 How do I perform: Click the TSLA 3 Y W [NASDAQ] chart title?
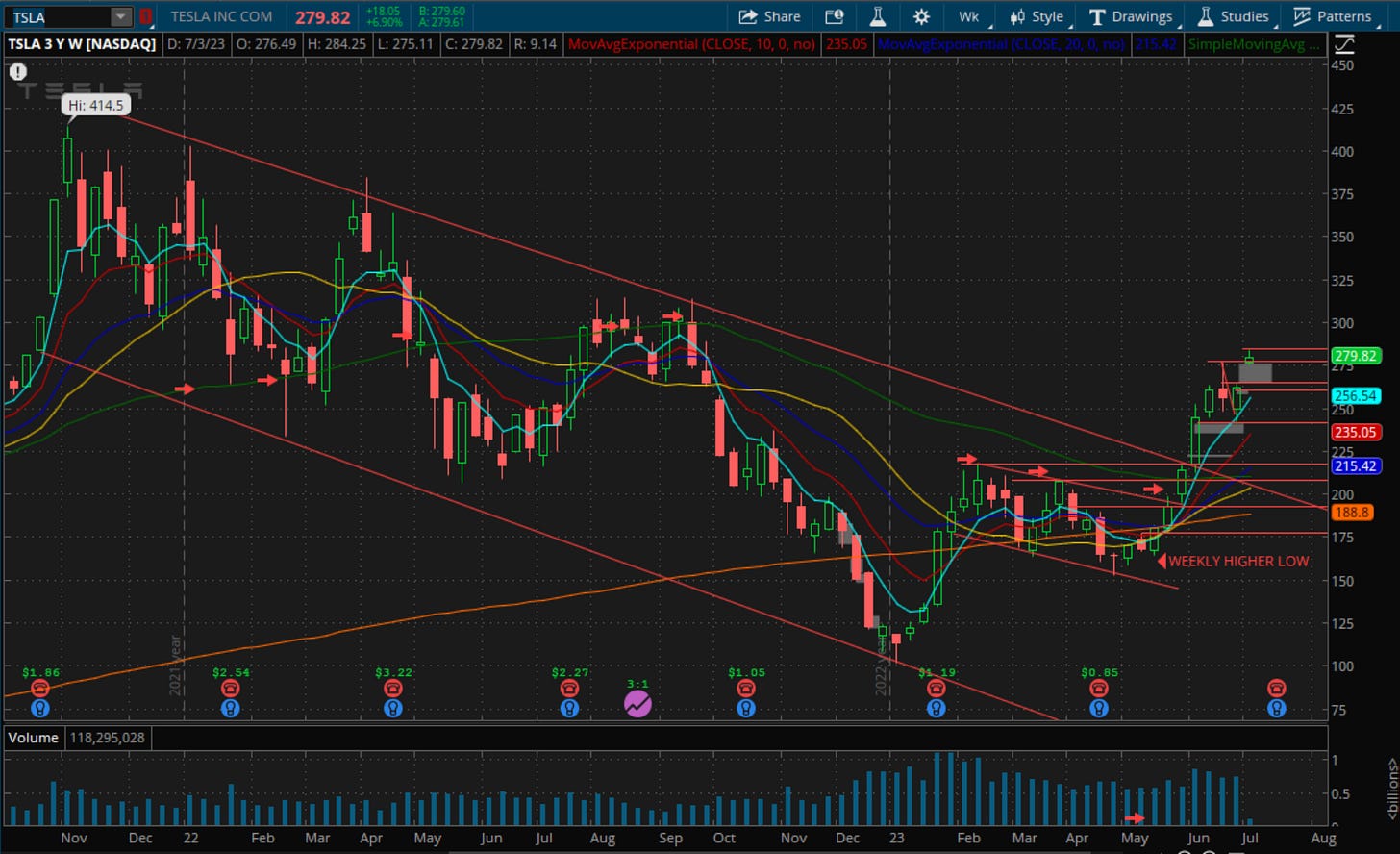(83, 44)
